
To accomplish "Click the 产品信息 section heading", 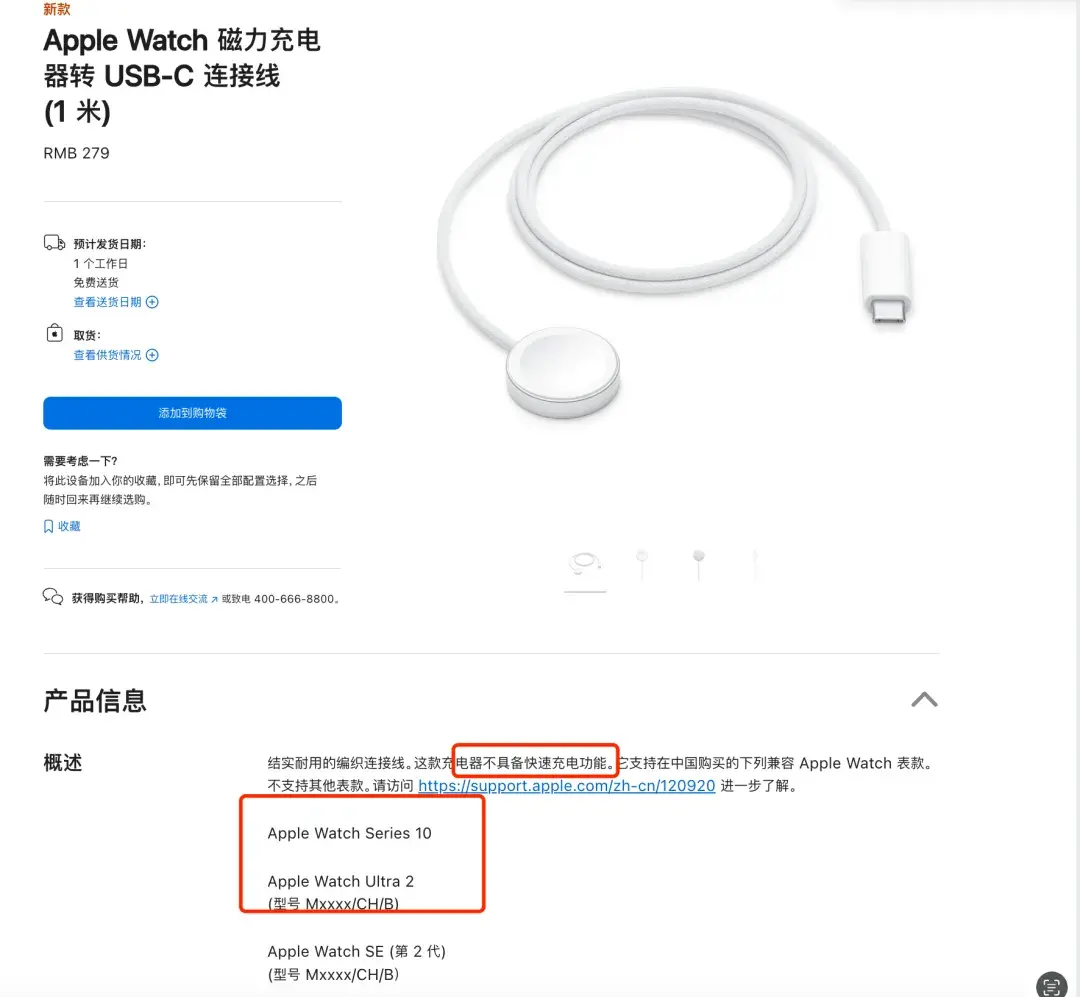I will click(95, 701).
